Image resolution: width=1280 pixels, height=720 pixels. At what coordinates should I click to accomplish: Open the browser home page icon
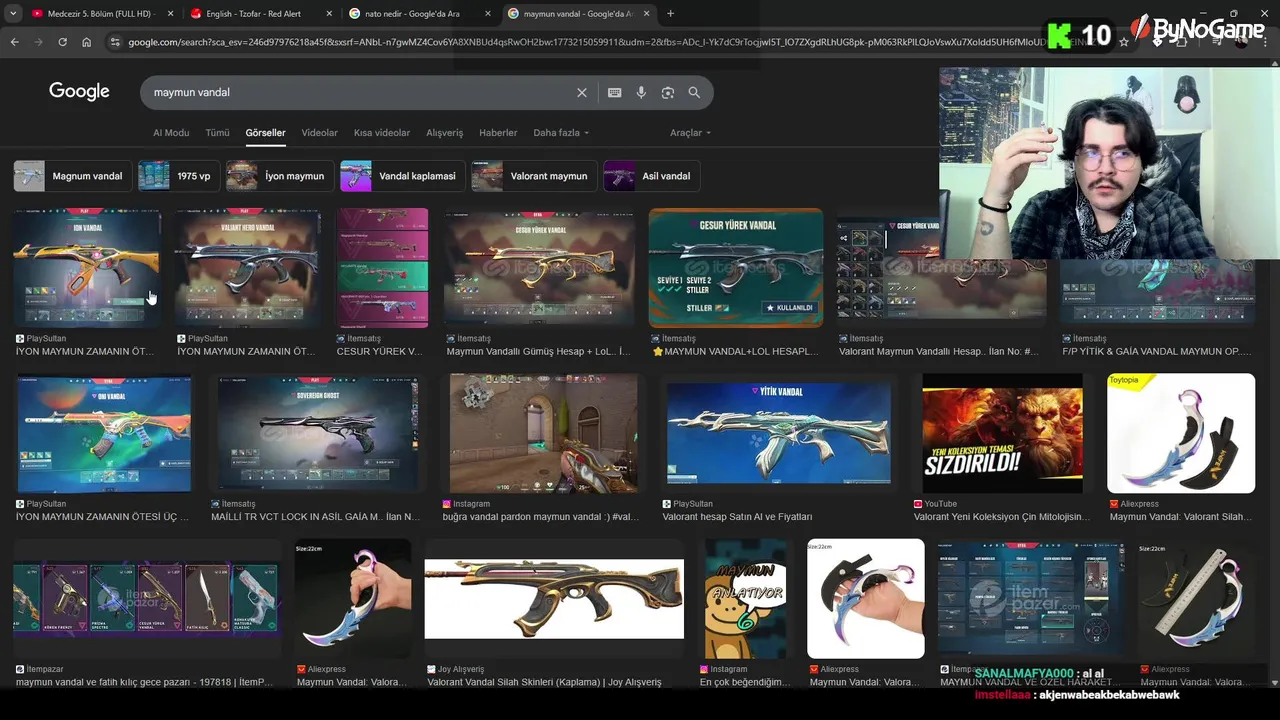[x=86, y=42]
